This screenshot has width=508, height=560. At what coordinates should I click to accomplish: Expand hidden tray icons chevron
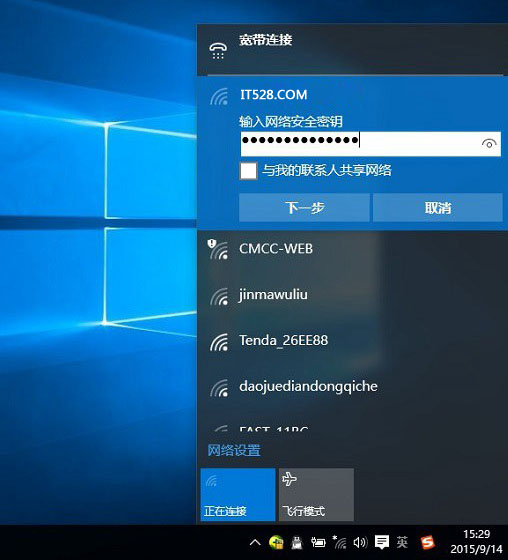[x=255, y=542]
